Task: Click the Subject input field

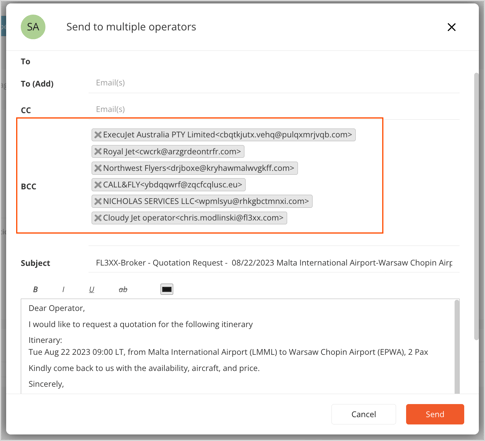Action: (274, 263)
